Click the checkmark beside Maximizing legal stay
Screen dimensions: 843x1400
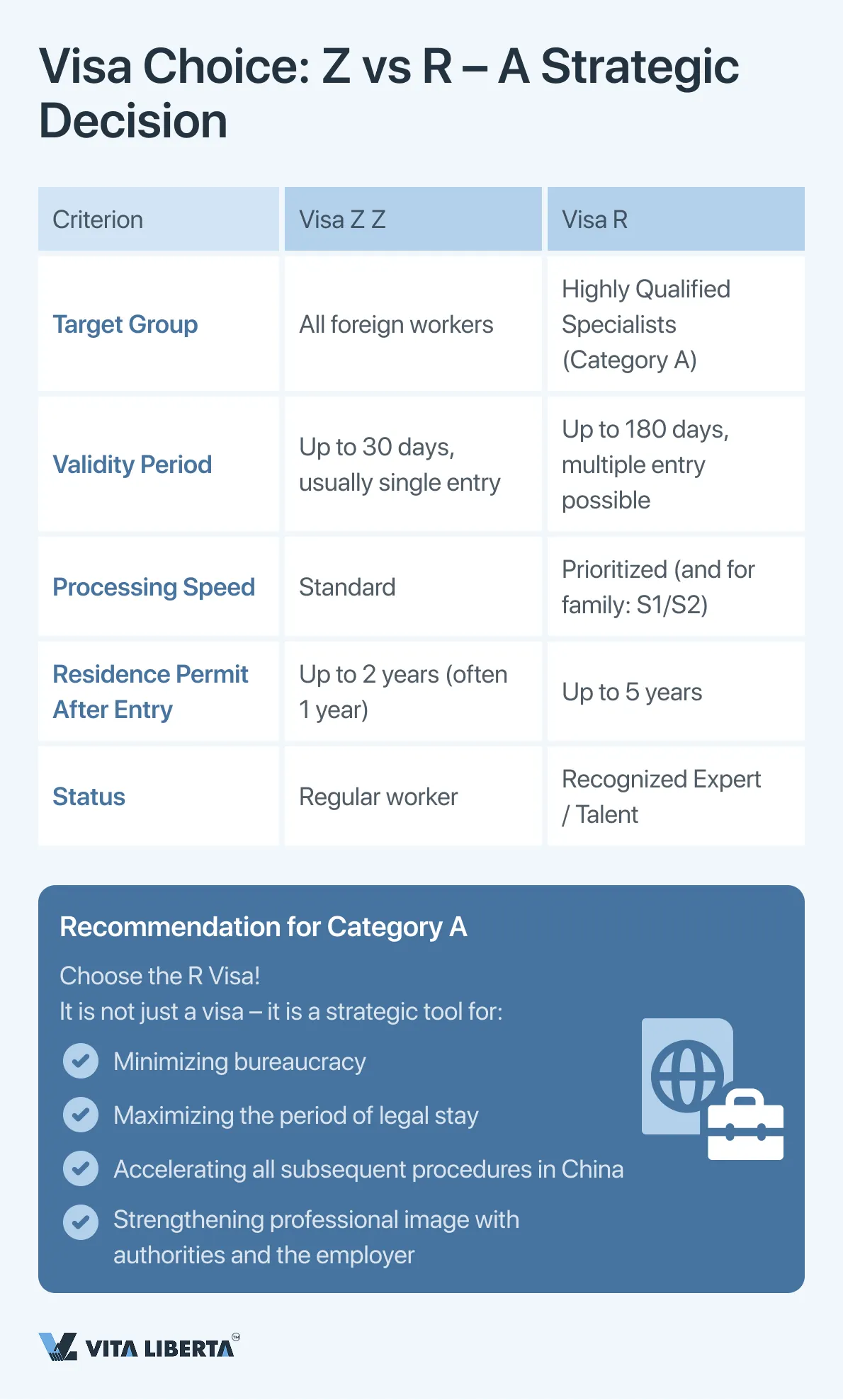point(81,1115)
